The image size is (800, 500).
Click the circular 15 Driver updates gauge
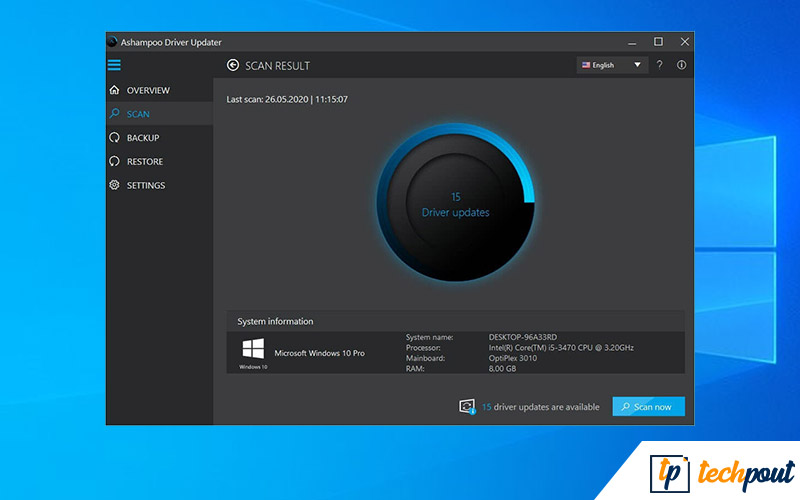pyautogui.click(x=455, y=203)
